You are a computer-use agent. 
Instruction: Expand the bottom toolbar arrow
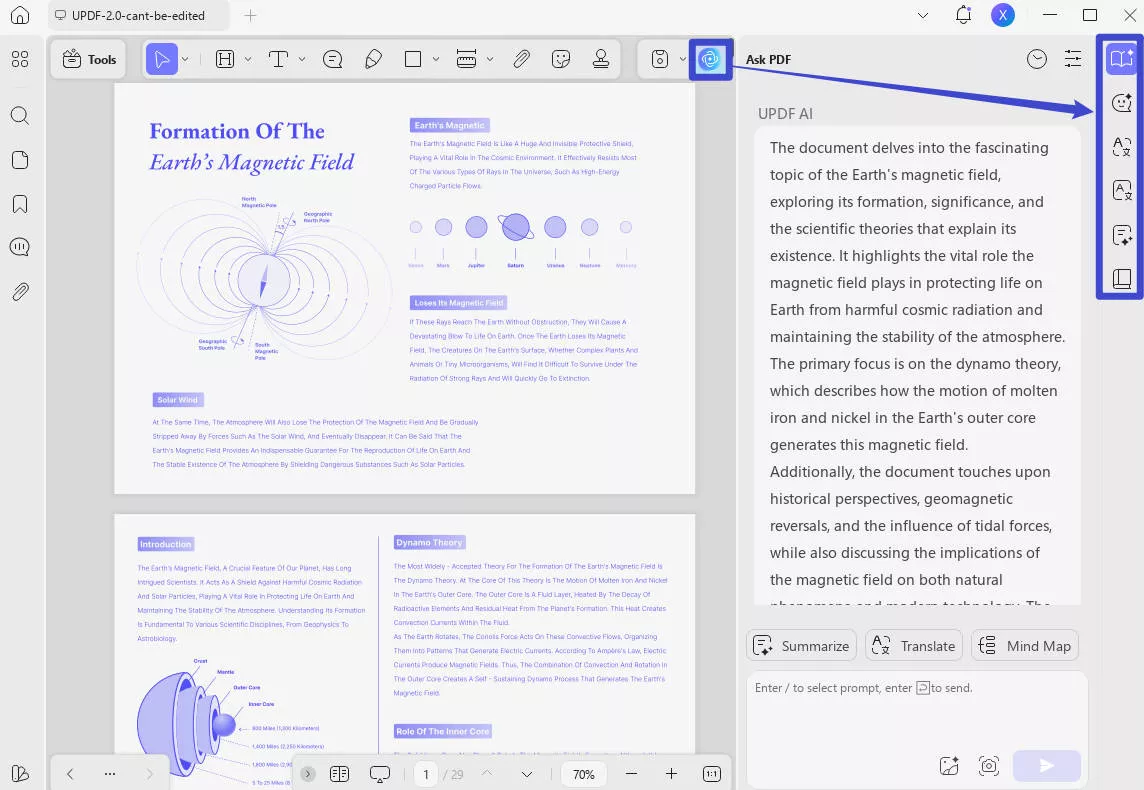click(x=308, y=774)
